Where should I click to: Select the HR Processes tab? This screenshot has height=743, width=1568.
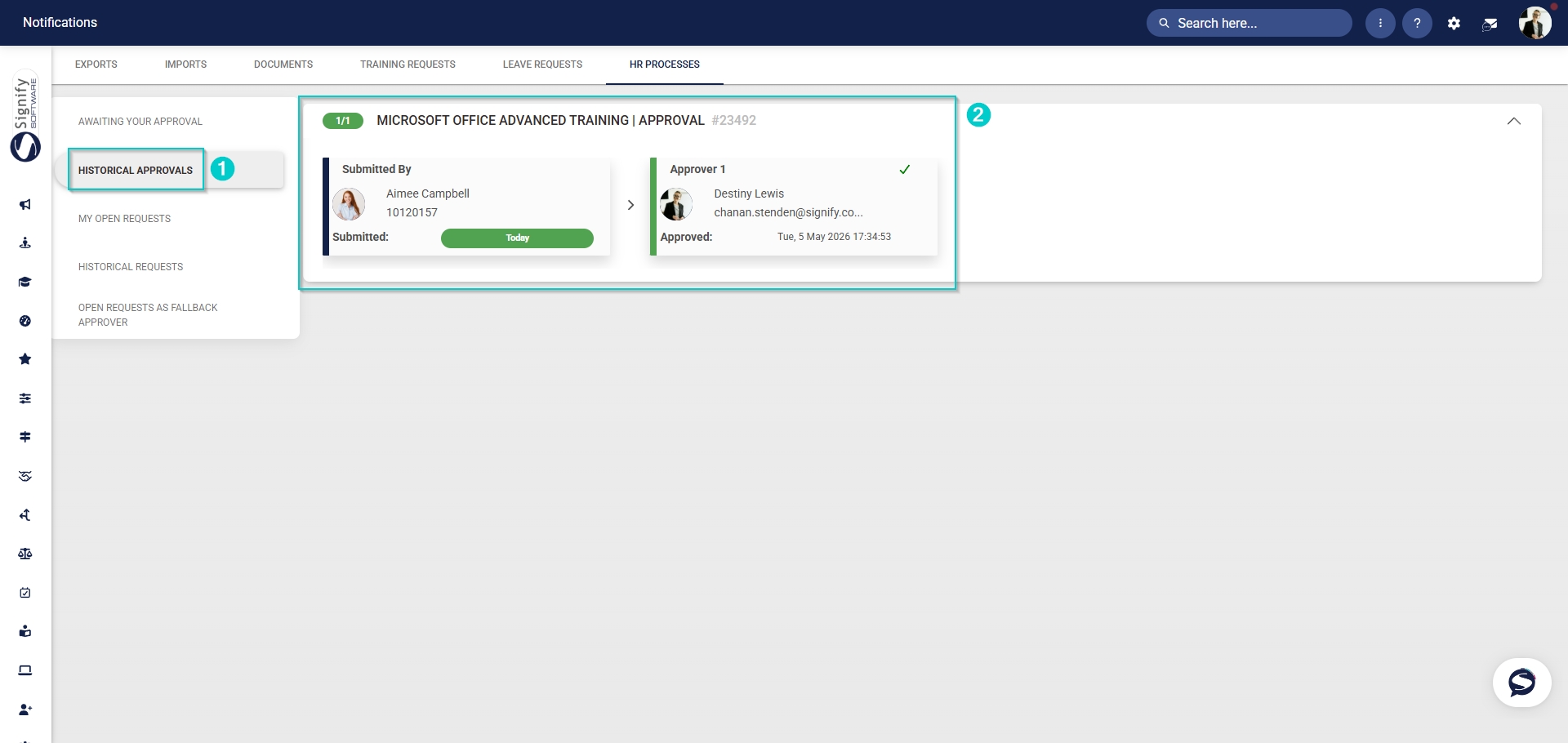tap(665, 65)
